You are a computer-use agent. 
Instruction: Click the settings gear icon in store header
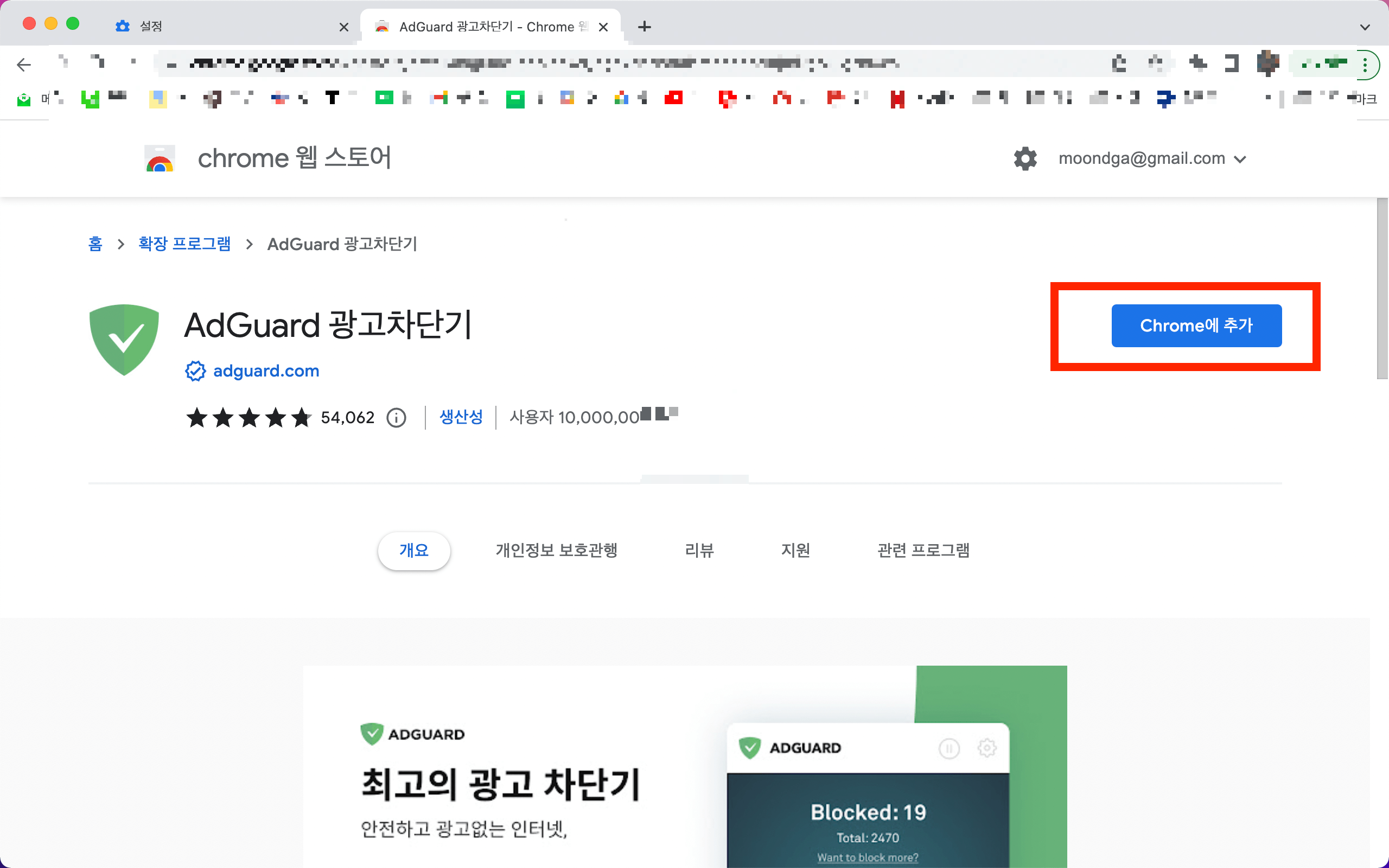click(x=1025, y=158)
